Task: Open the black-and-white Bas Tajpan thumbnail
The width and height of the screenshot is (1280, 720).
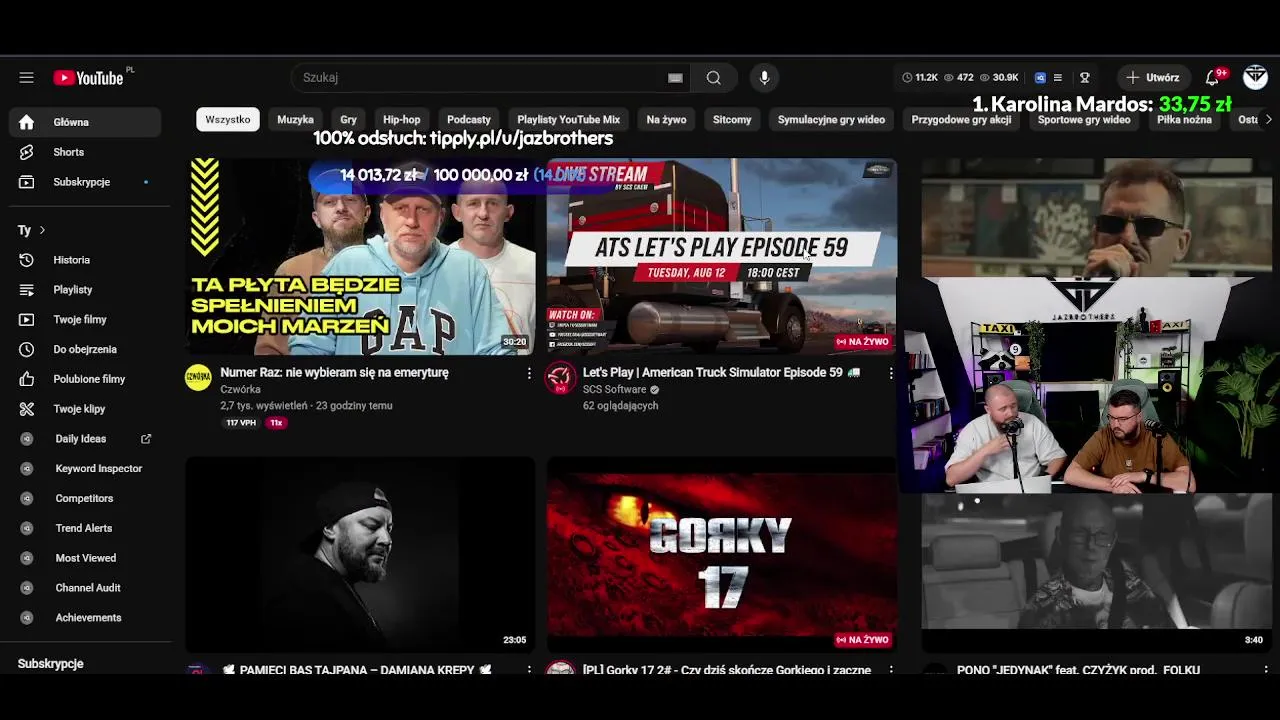Action: coord(360,555)
